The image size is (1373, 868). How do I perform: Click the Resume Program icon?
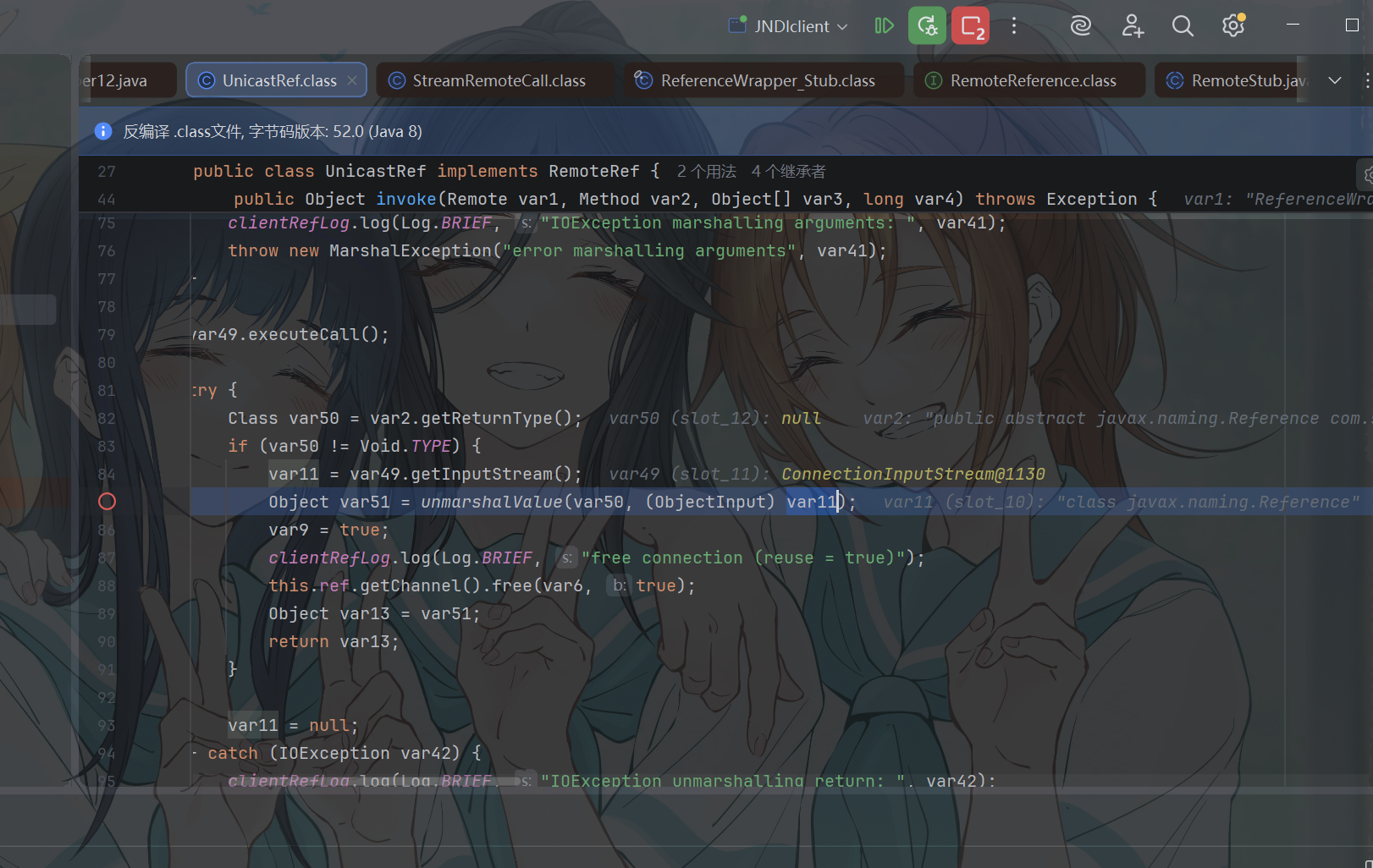pyautogui.click(x=884, y=26)
